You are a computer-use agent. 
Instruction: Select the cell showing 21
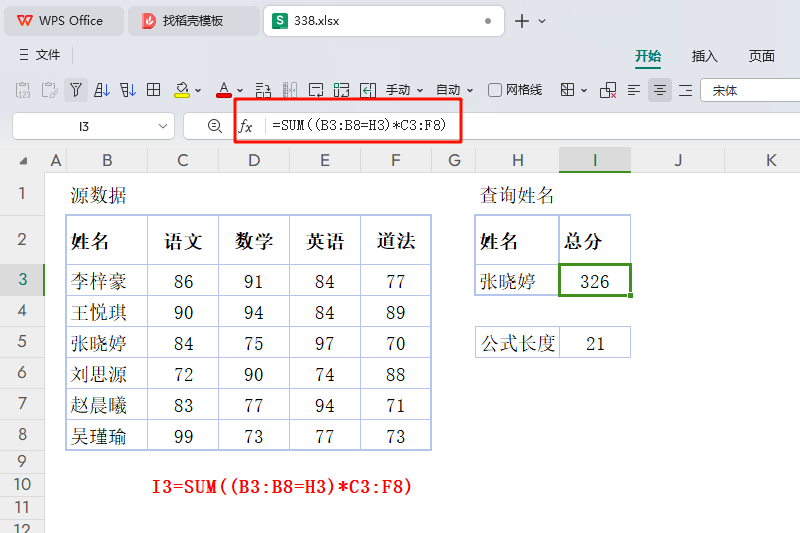[595, 343]
